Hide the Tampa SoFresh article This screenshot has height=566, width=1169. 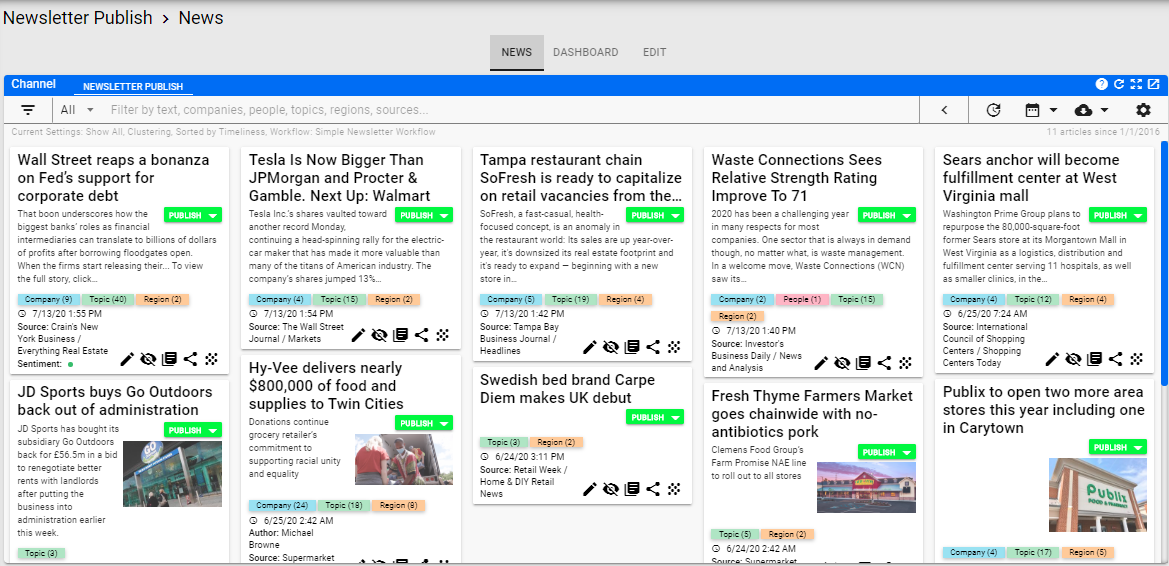(x=611, y=347)
